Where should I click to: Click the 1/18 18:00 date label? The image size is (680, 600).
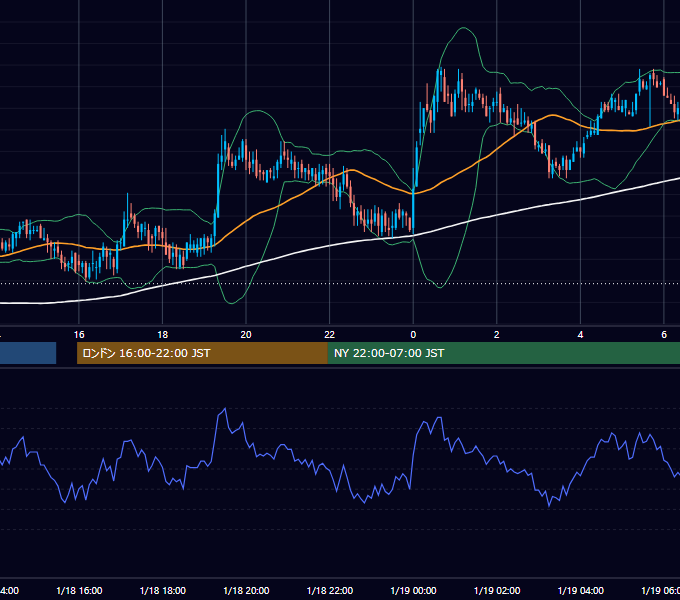[163, 590]
